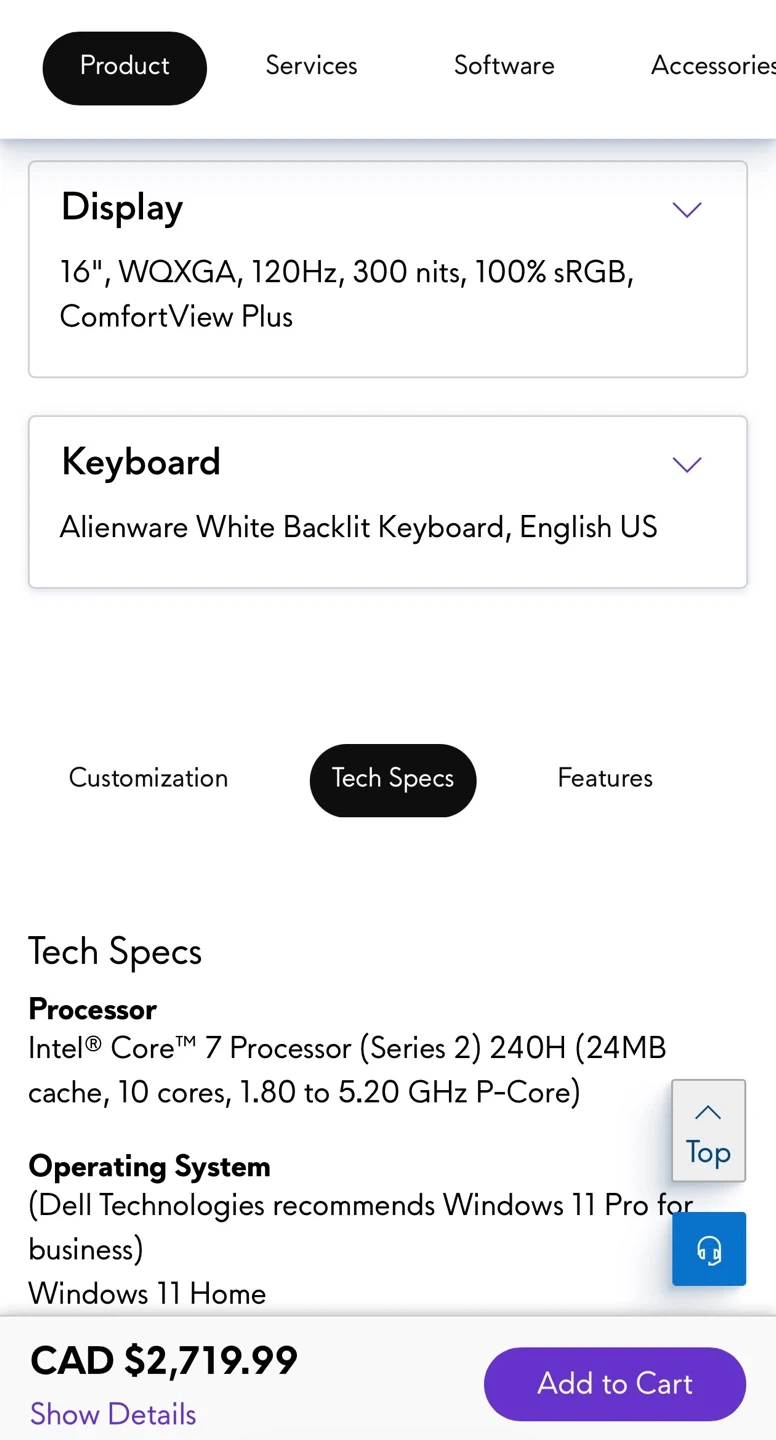Switch to the Services tab
Image resolution: width=776 pixels, height=1440 pixels.
[x=311, y=67]
